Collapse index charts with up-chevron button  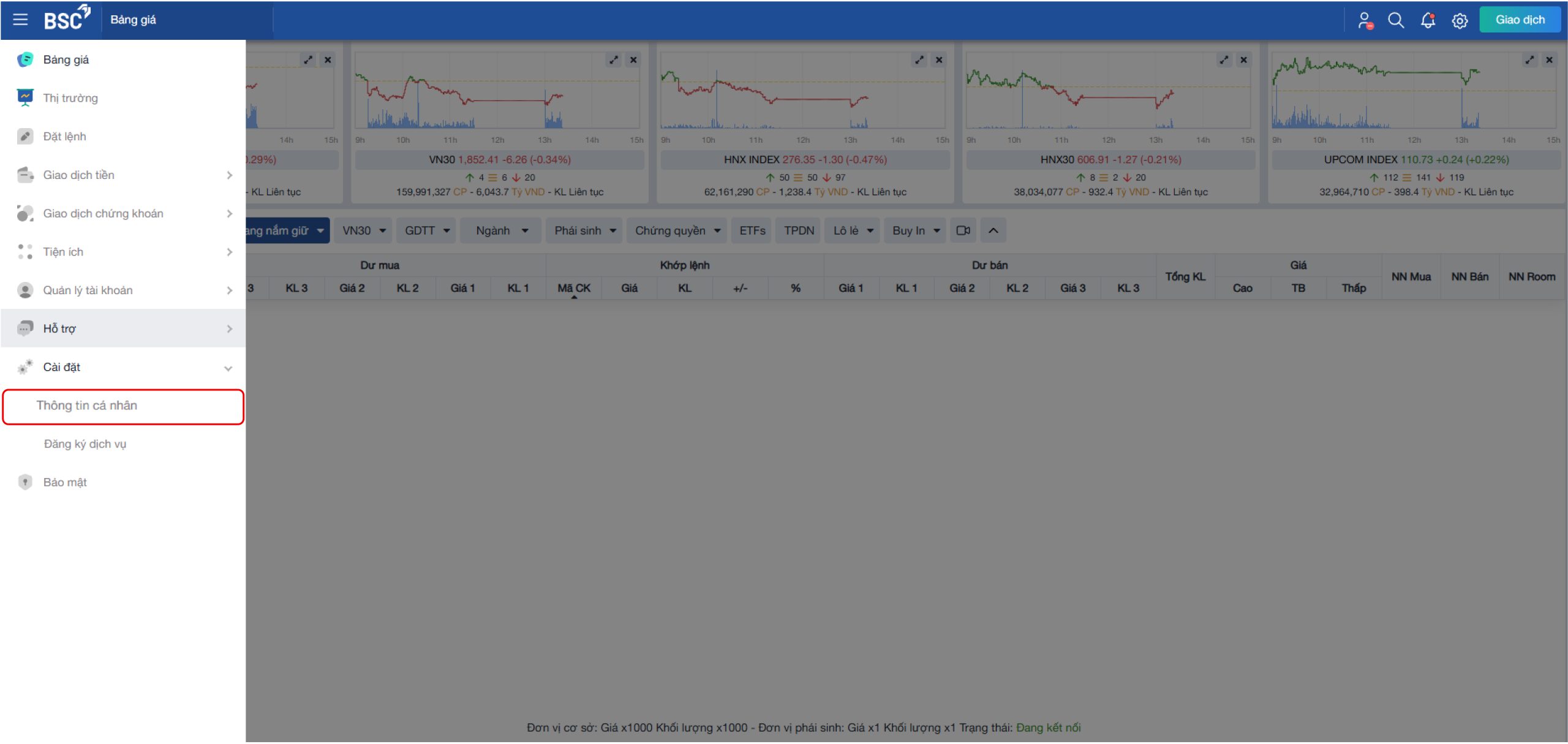[993, 230]
